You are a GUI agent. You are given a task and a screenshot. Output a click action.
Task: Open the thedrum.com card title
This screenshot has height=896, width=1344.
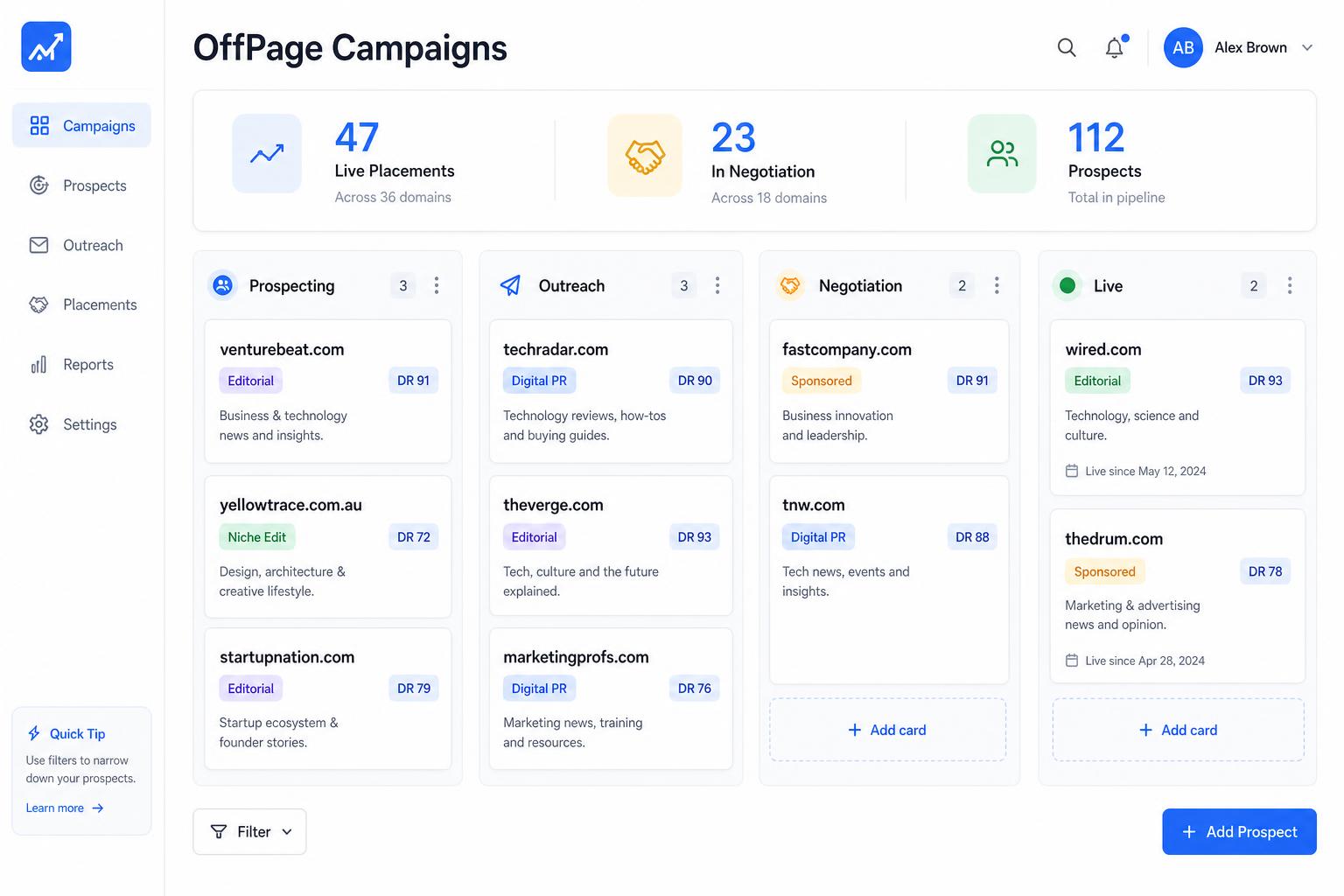click(1114, 539)
